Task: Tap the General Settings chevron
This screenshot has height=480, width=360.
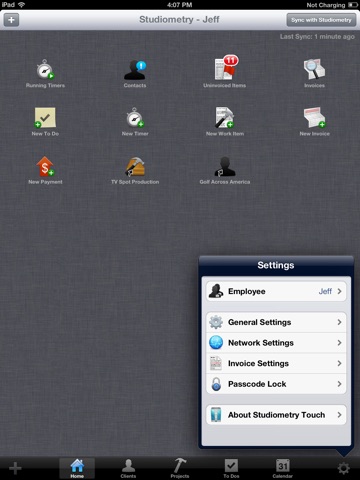Action: (x=339, y=322)
